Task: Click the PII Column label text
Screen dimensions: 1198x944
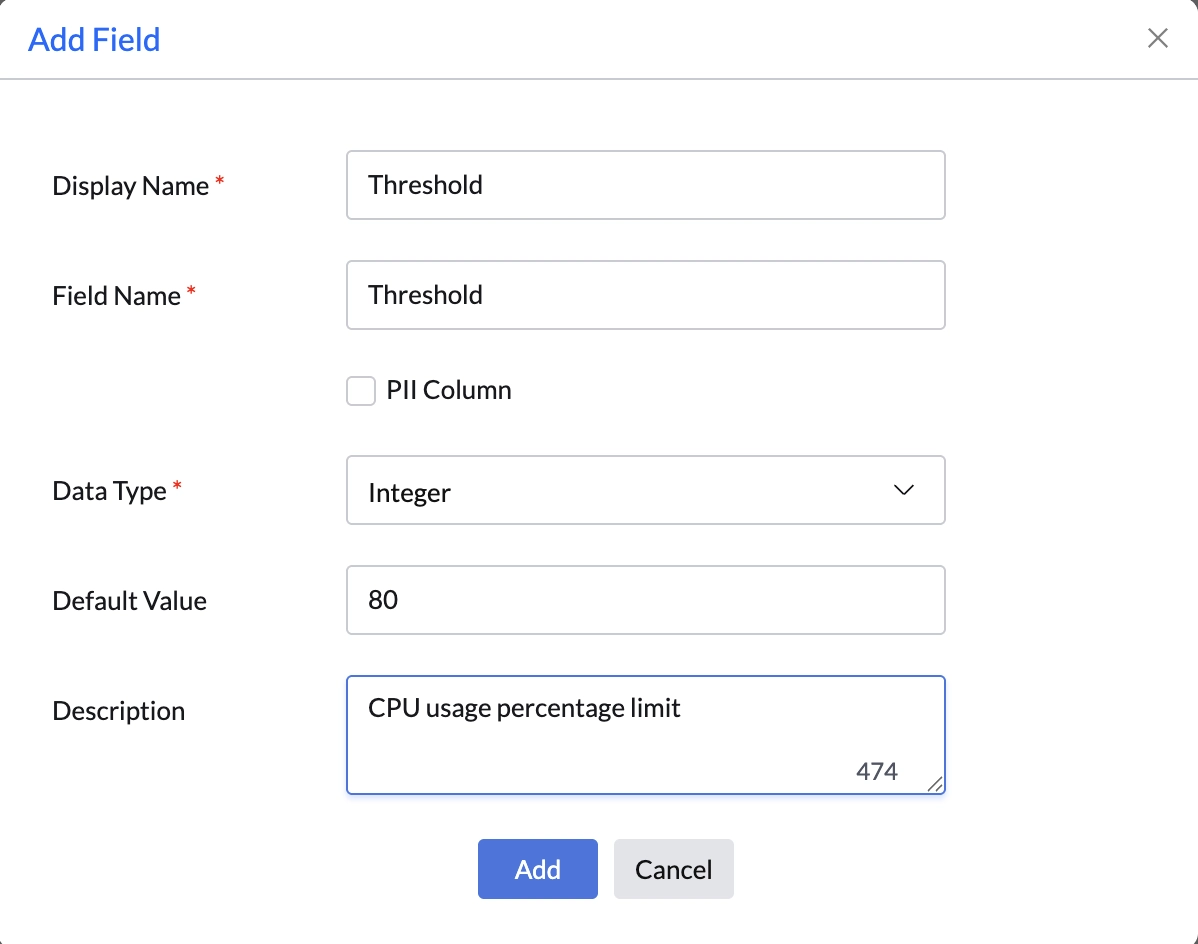Action: click(449, 390)
